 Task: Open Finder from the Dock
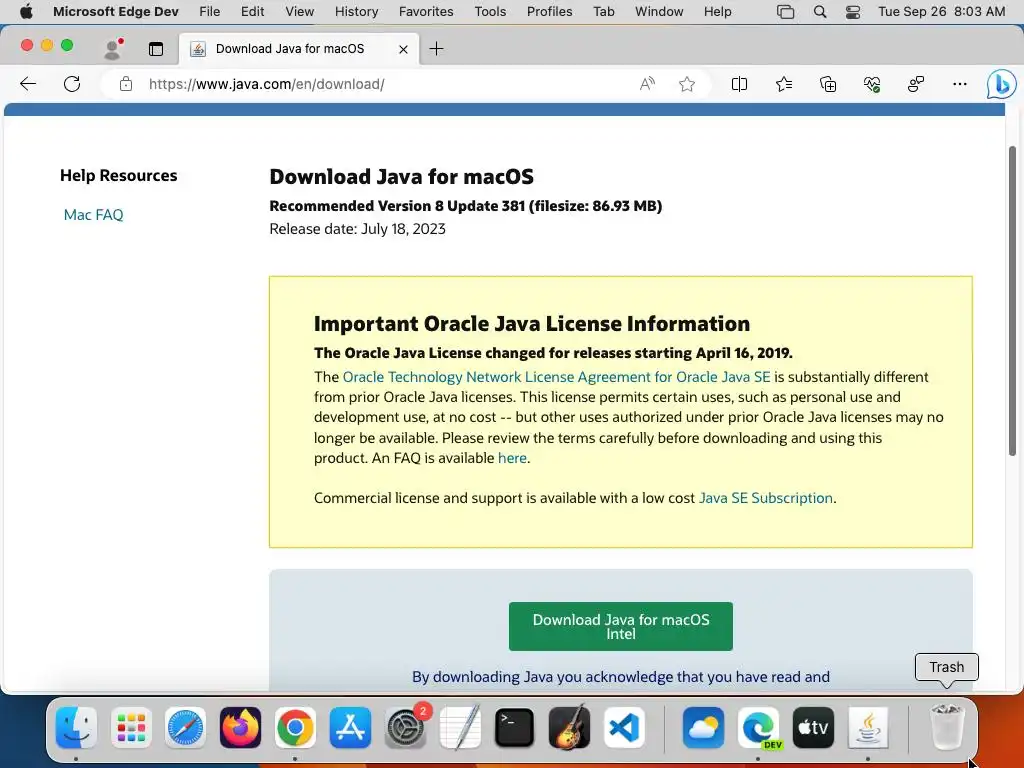point(76,727)
